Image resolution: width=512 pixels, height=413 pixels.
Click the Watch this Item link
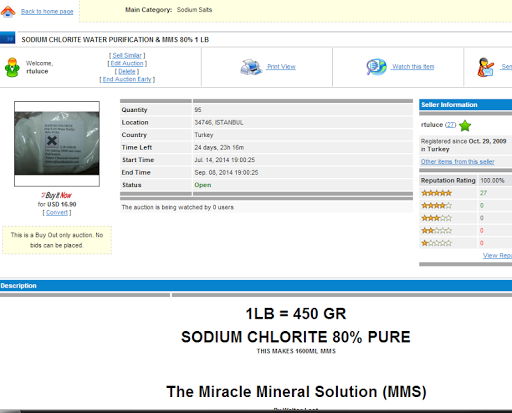tap(413, 67)
